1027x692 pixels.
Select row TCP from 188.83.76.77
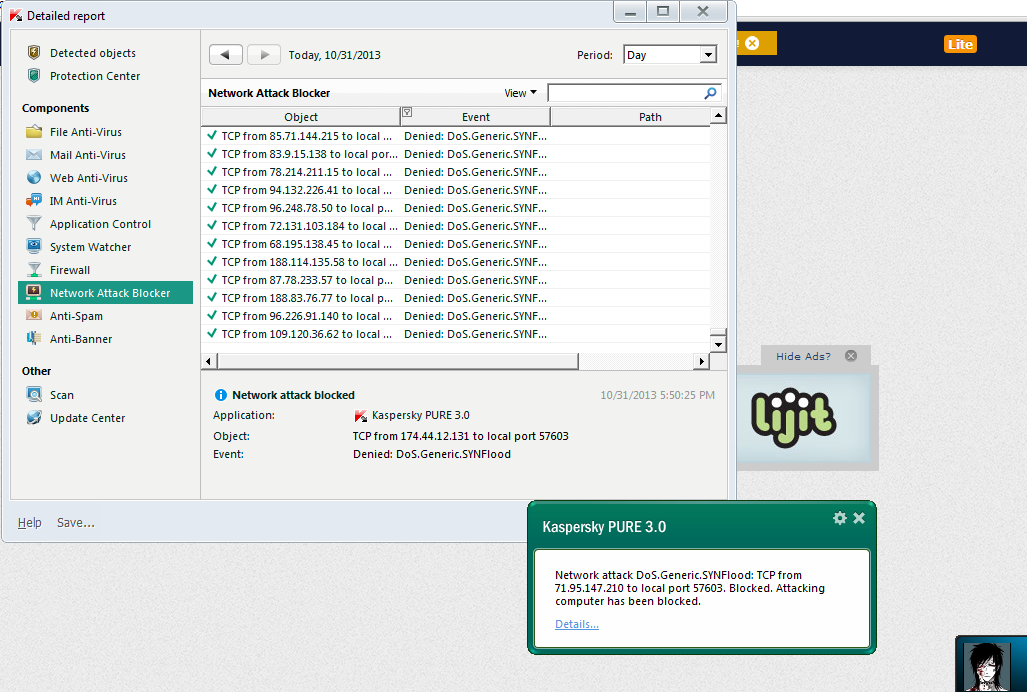pyautogui.click(x=456, y=298)
